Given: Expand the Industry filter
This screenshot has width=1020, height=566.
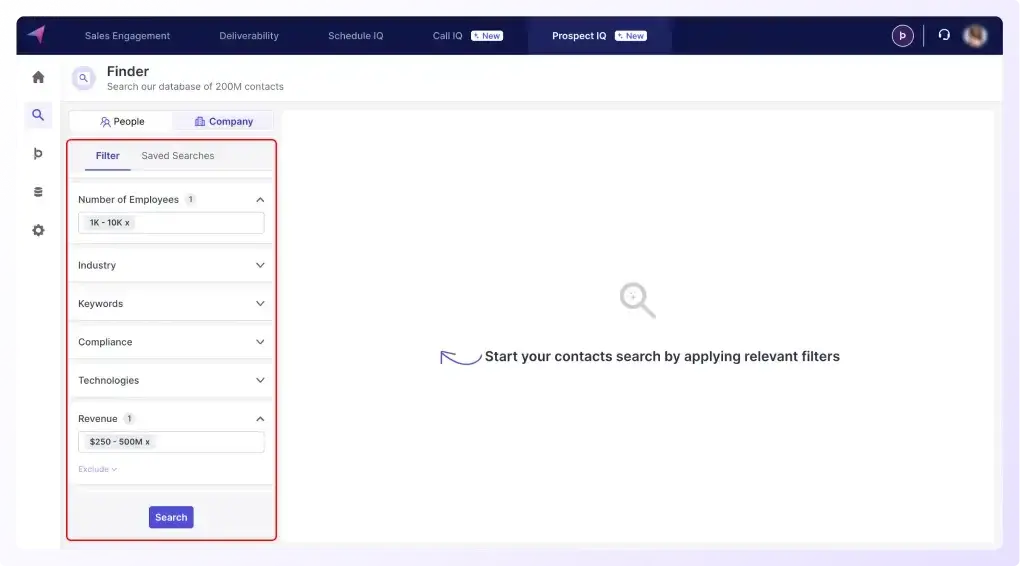Looking at the screenshot, I should [x=260, y=265].
